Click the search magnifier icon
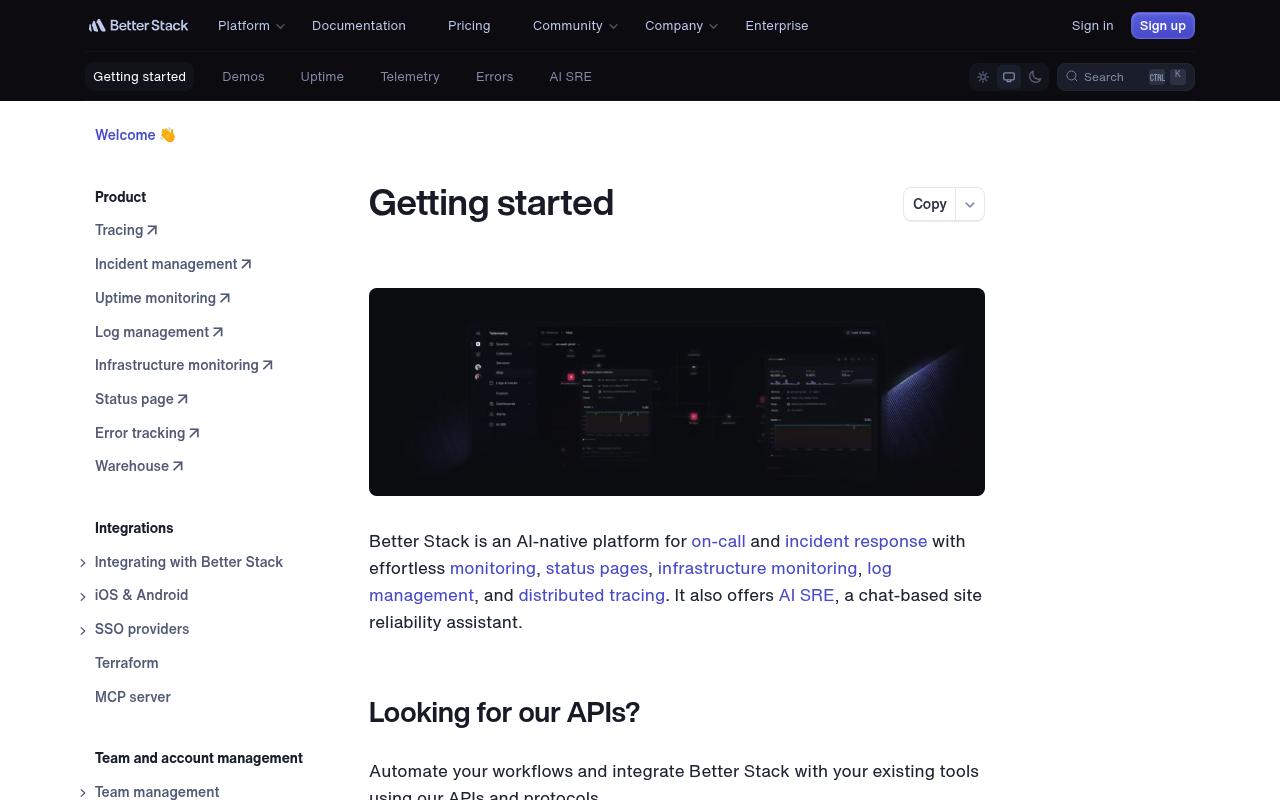 [x=1072, y=76]
